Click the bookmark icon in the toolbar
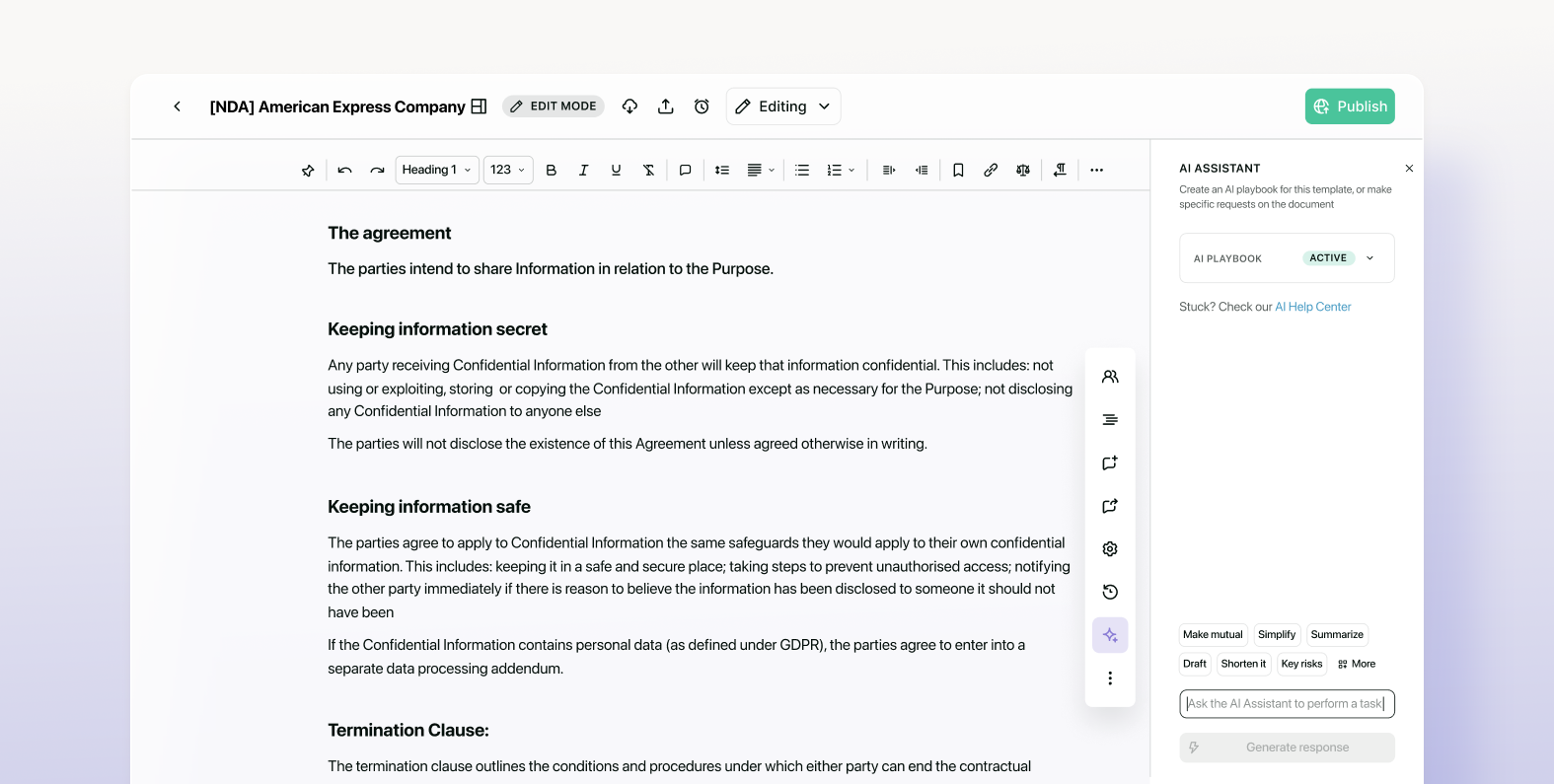 [958, 170]
